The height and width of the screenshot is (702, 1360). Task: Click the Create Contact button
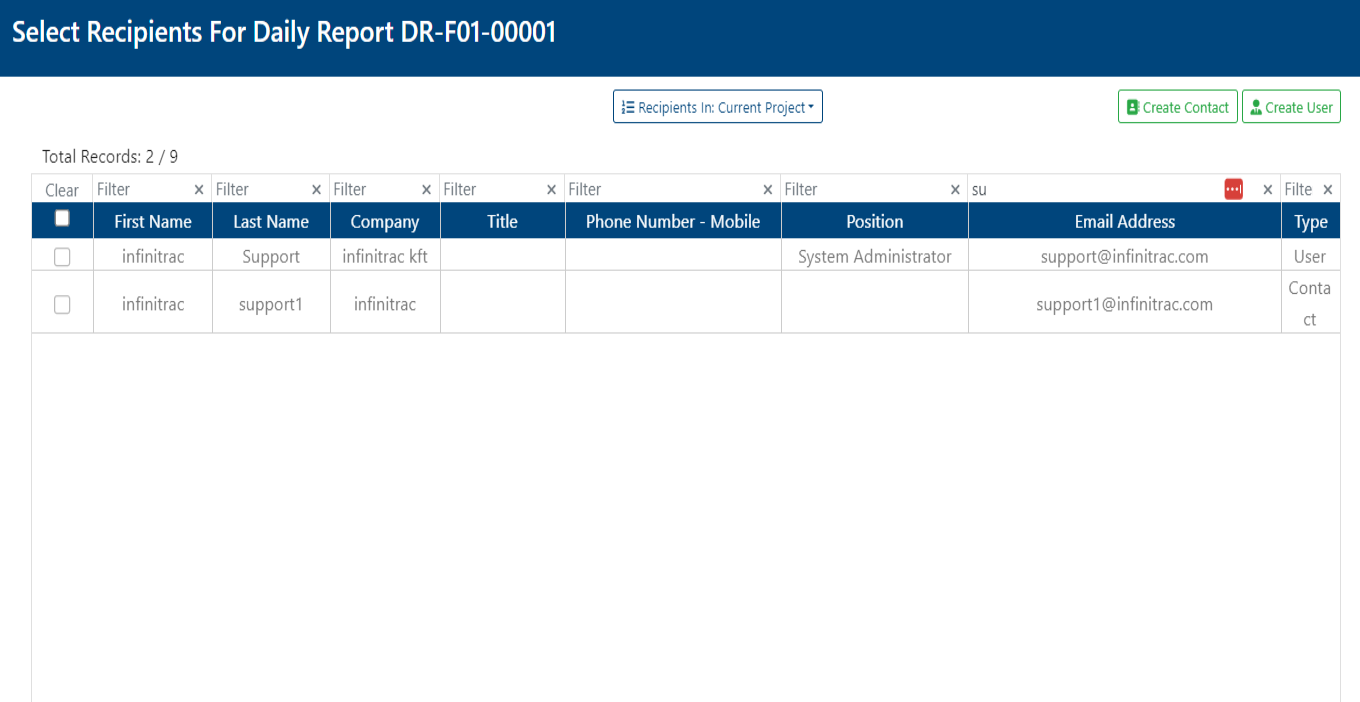[x=1178, y=107]
